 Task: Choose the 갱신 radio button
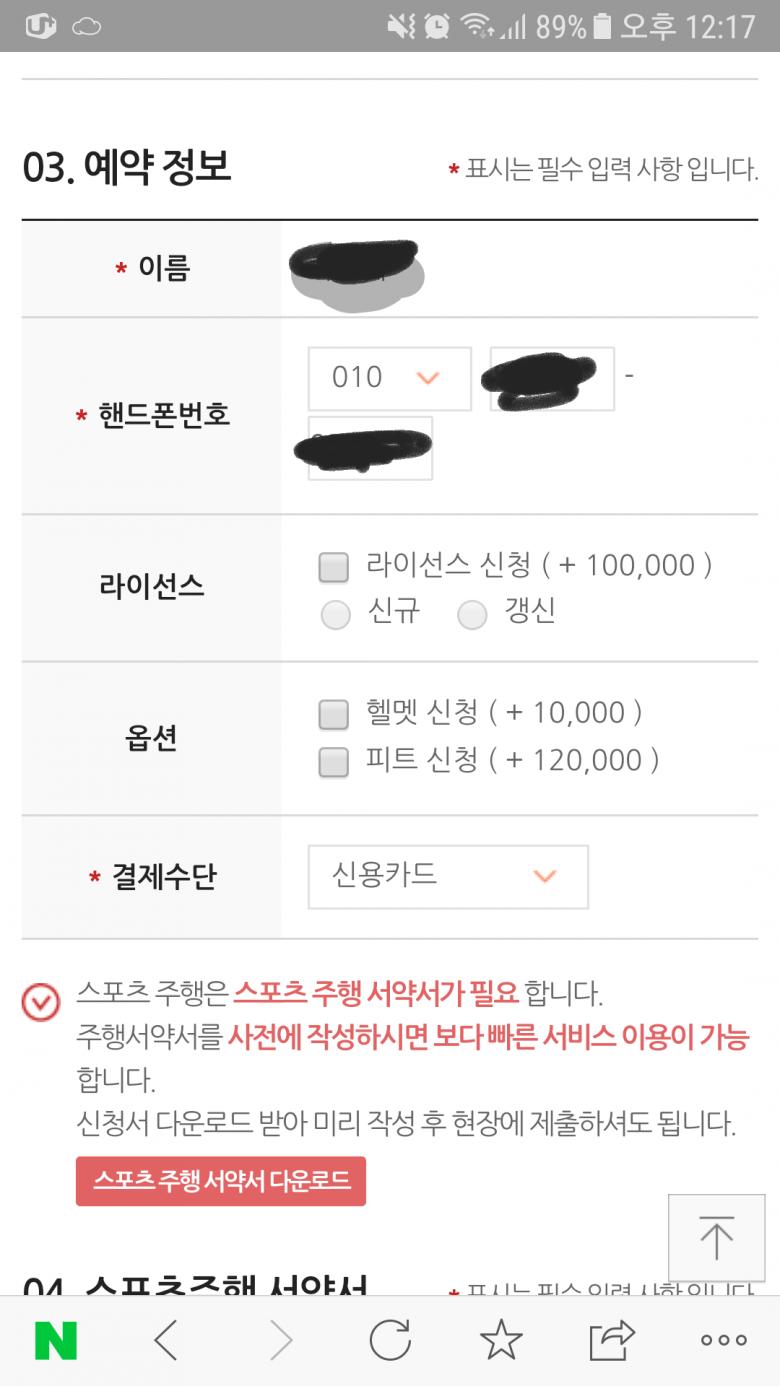tap(472, 614)
